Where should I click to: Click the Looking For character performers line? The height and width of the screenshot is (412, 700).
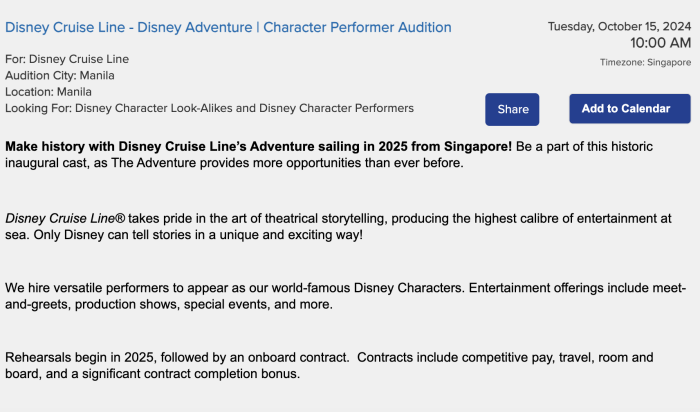pos(209,108)
